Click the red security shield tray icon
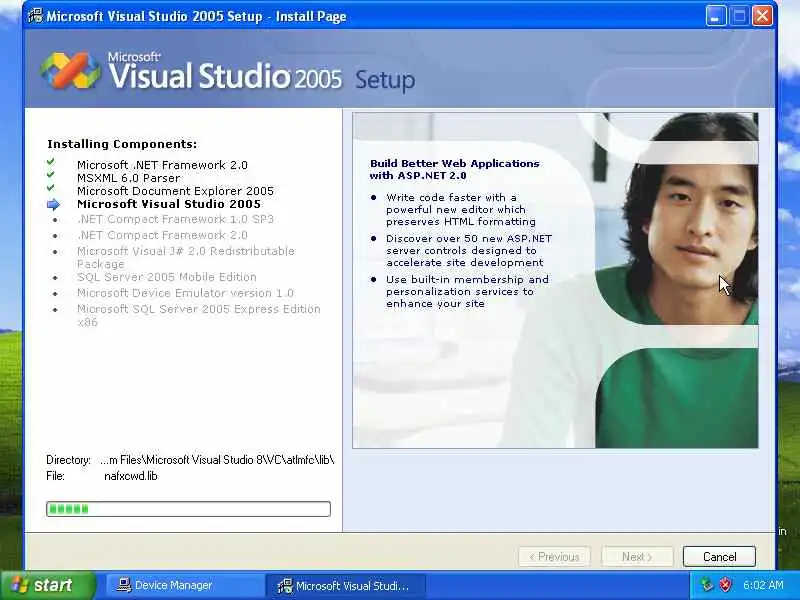The image size is (800, 600). 725,585
